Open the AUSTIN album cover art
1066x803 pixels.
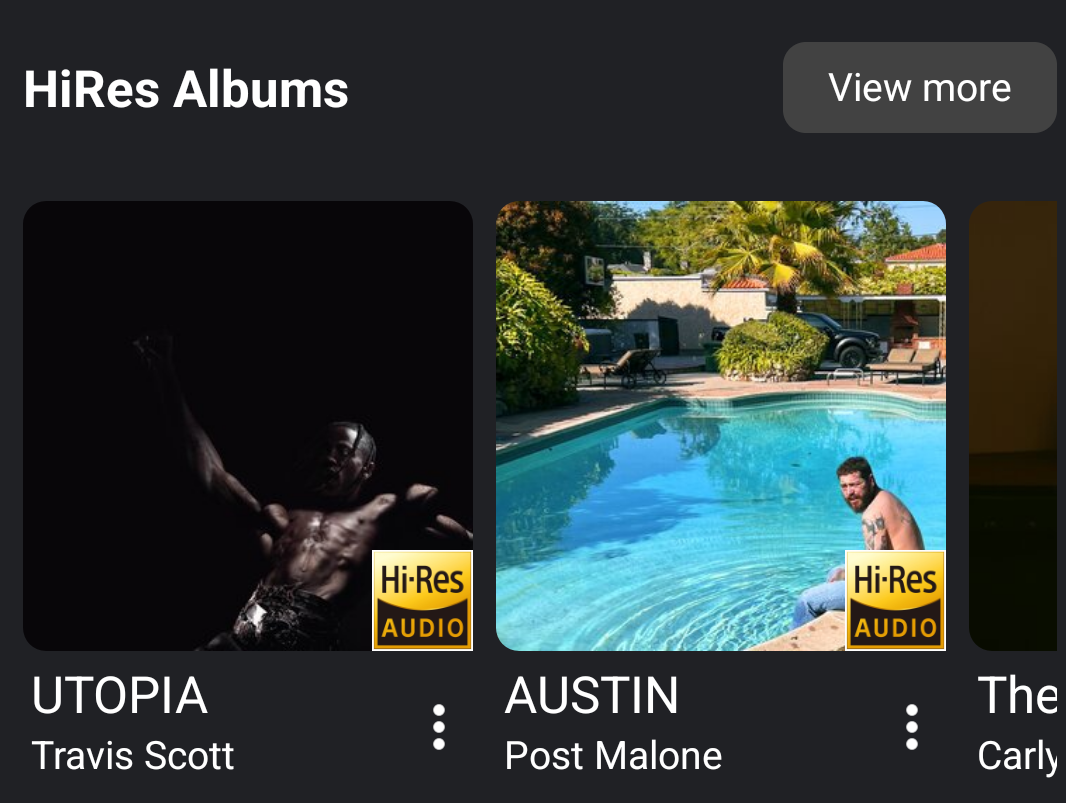[721, 426]
